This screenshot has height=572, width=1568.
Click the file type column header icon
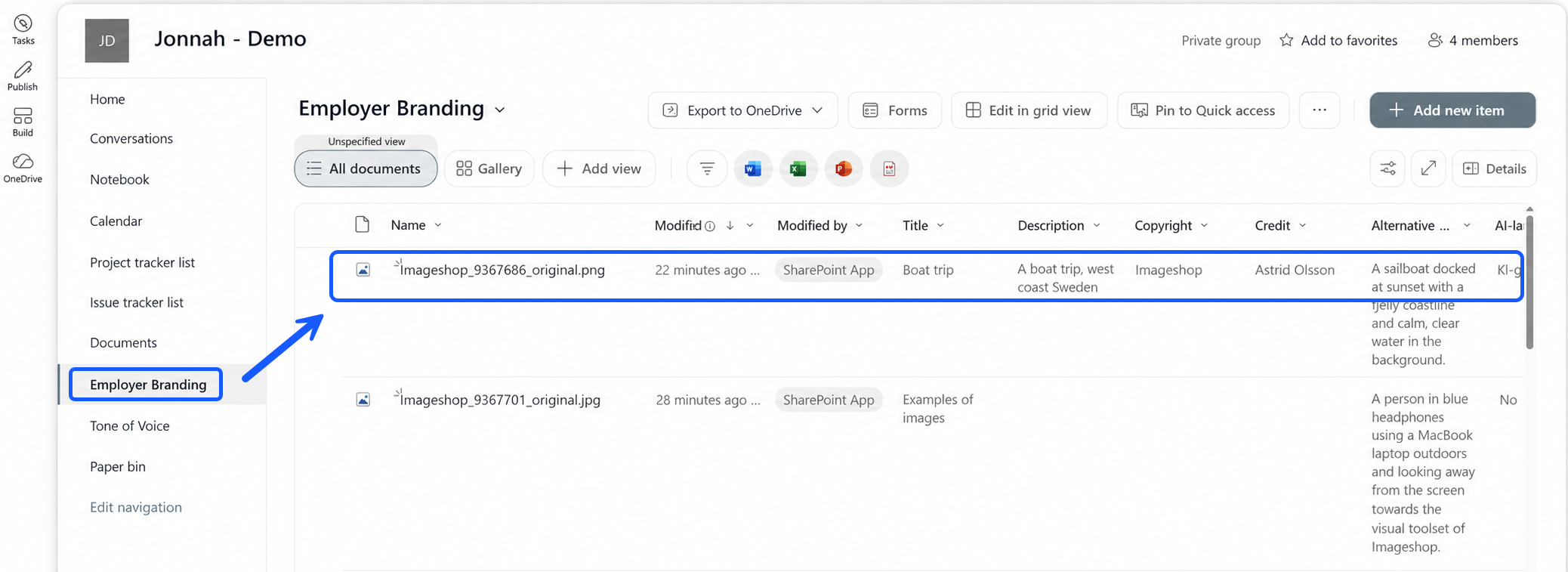[363, 224]
